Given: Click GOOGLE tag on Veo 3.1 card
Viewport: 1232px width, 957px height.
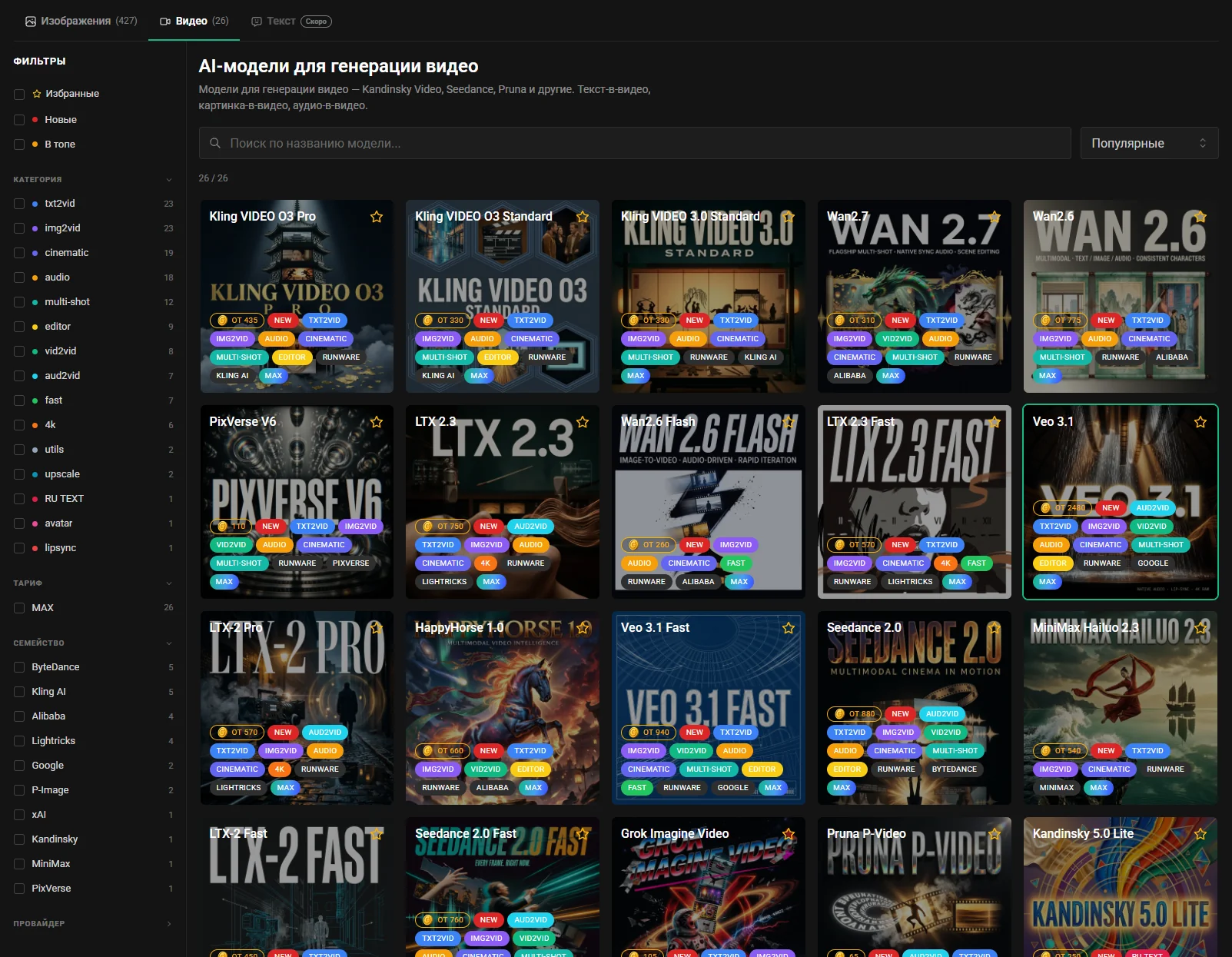Looking at the screenshot, I should [1153, 563].
